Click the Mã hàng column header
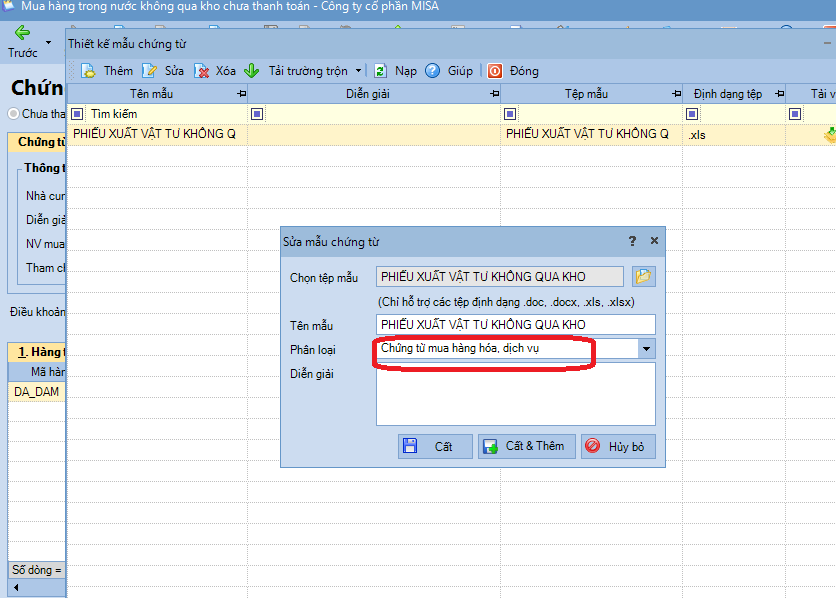 (37, 371)
